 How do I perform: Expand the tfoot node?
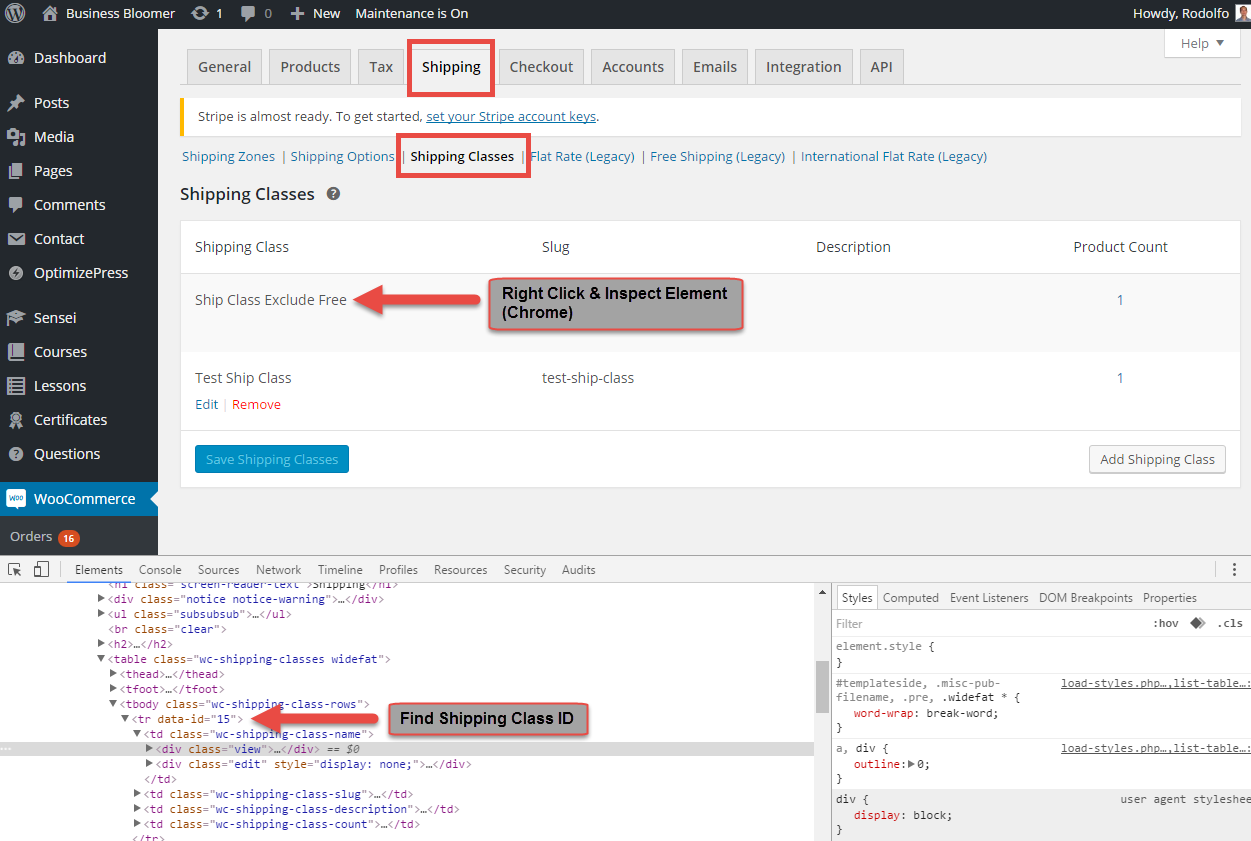coord(113,689)
